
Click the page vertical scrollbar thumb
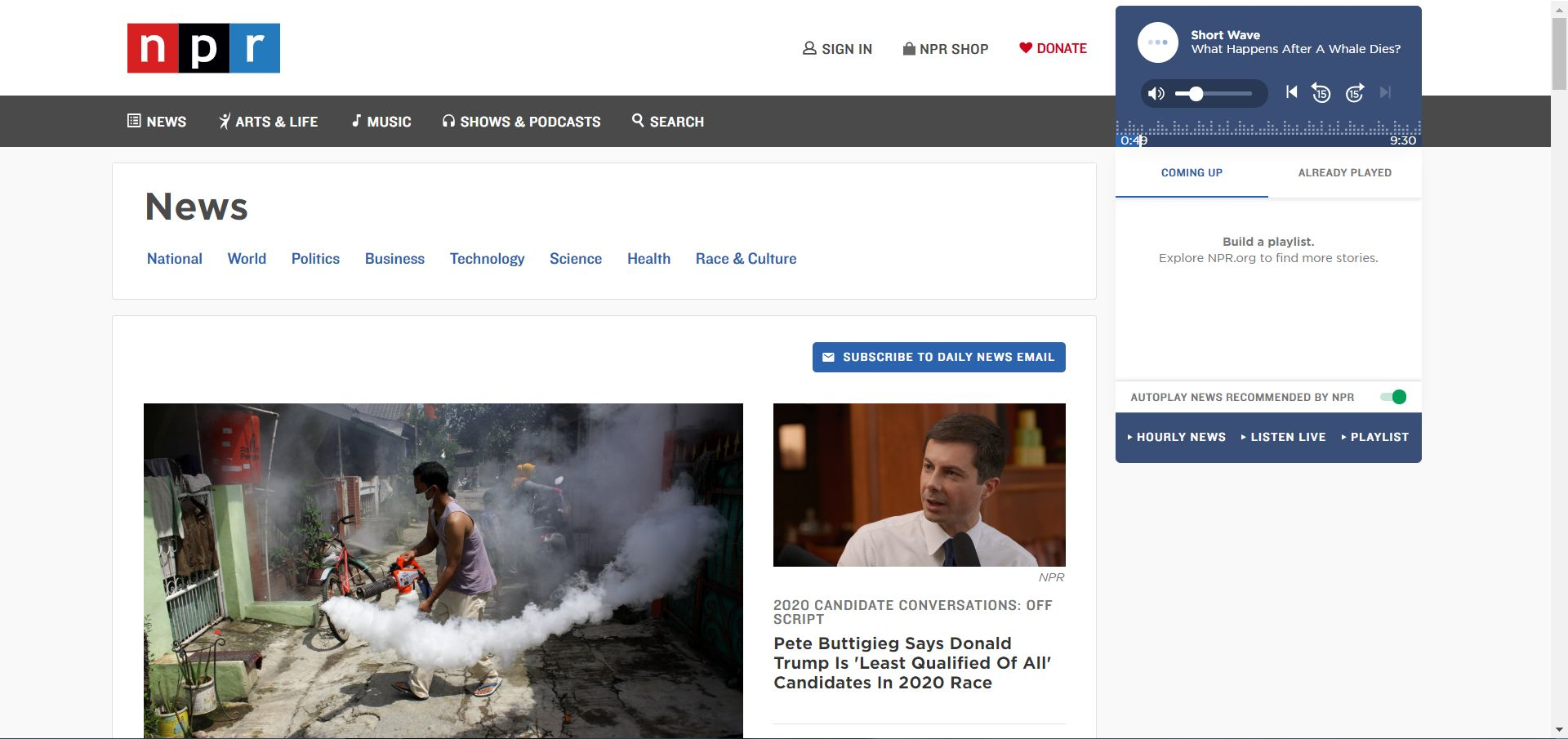tap(1559, 52)
